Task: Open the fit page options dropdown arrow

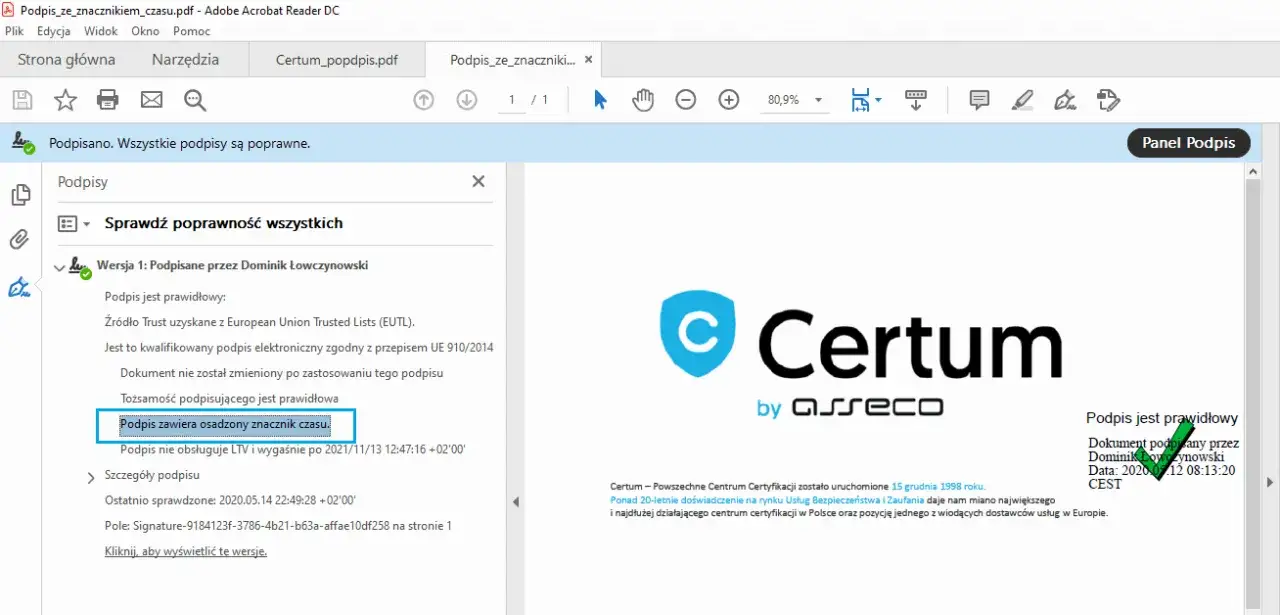Action: point(878,100)
